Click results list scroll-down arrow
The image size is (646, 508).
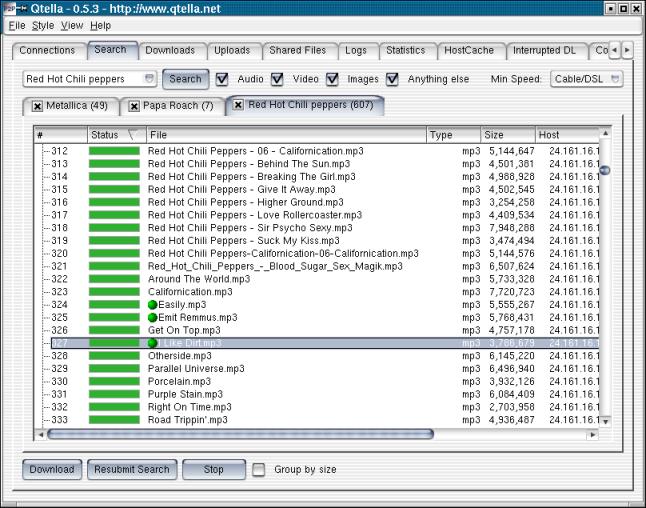tap(605, 421)
